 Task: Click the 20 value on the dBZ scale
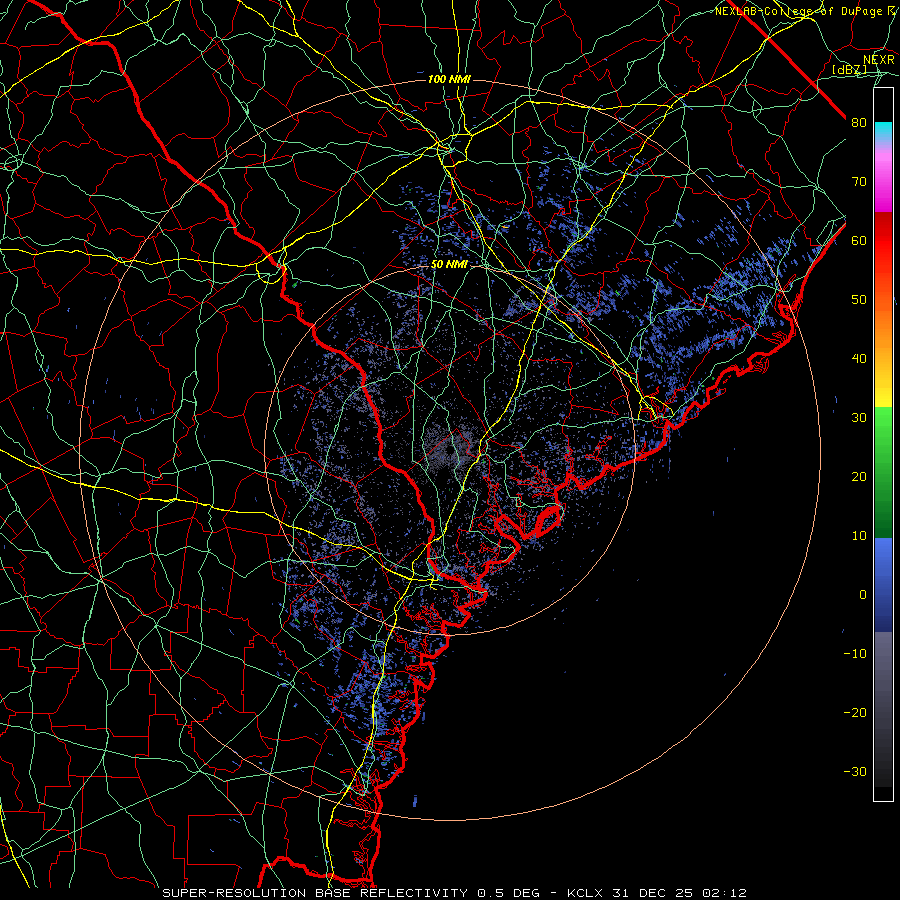pos(859,477)
